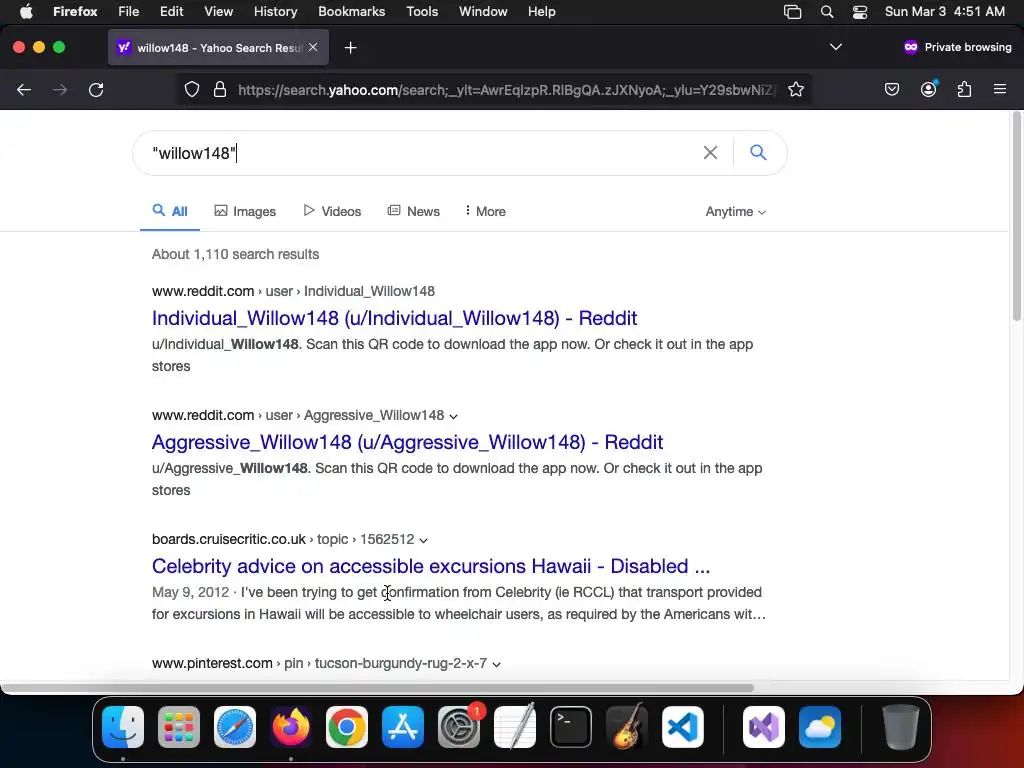
Task: Expand the More search categories menu
Action: pyautogui.click(x=485, y=212)
